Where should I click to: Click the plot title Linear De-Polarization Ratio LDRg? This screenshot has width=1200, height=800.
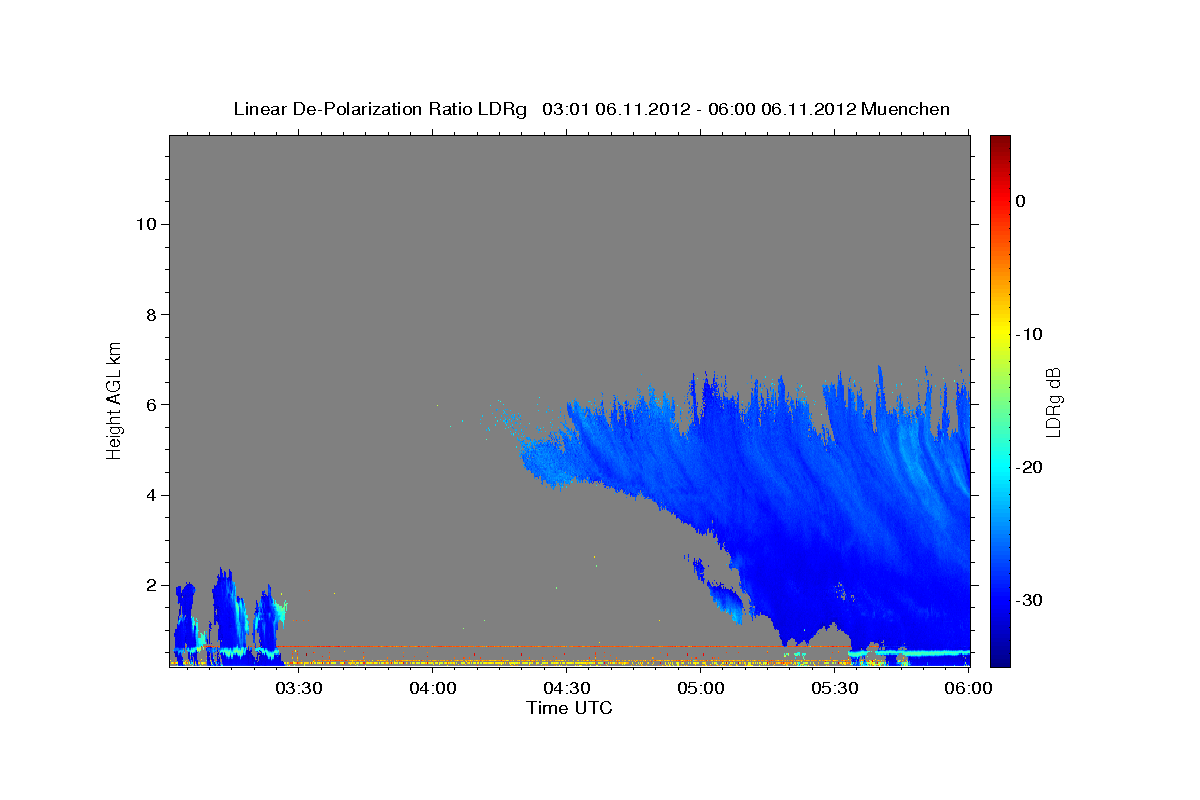(380, 109)
